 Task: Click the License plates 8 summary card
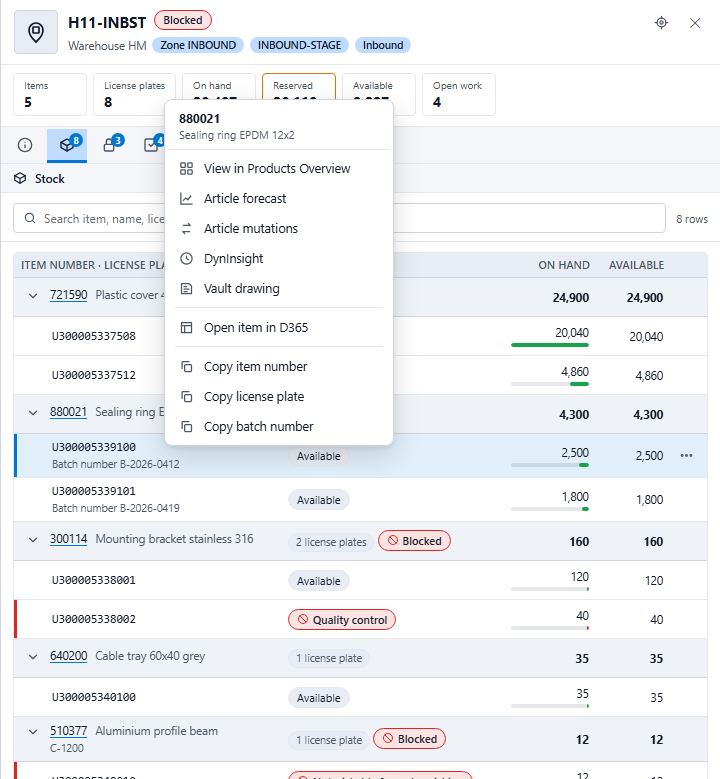[x=134, y=94]
